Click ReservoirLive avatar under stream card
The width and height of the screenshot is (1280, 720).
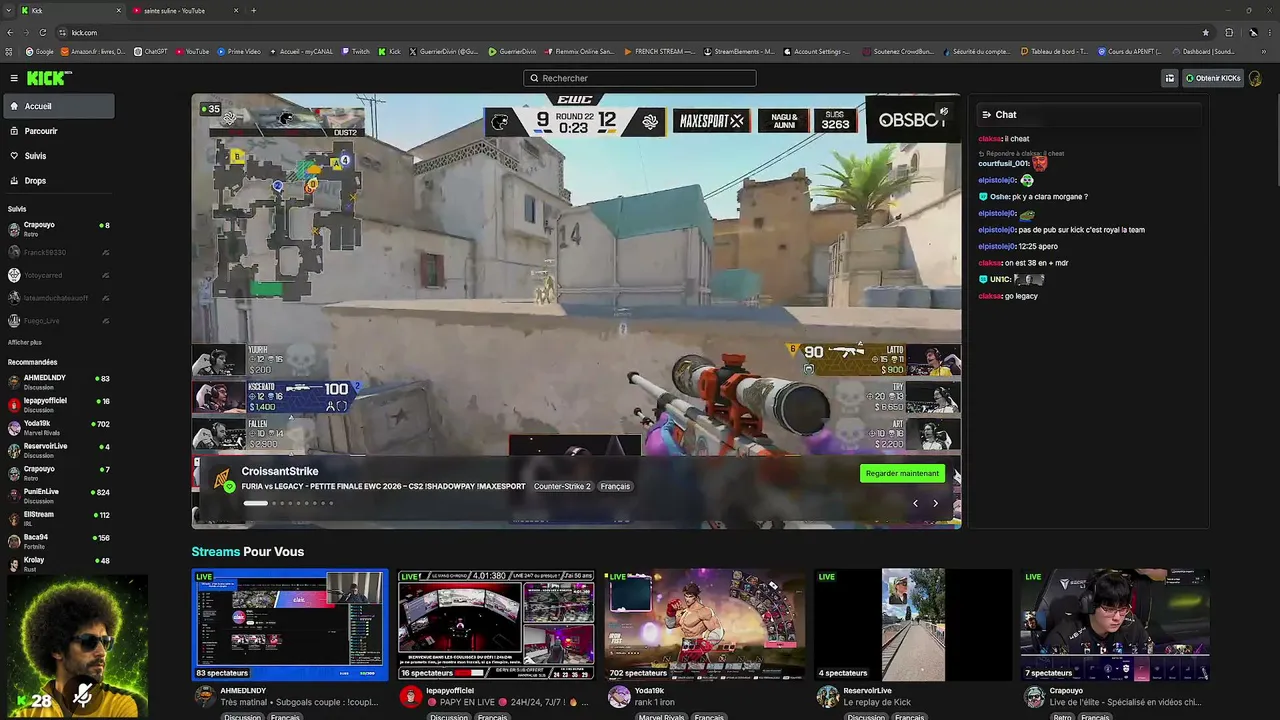click(827, 697)
